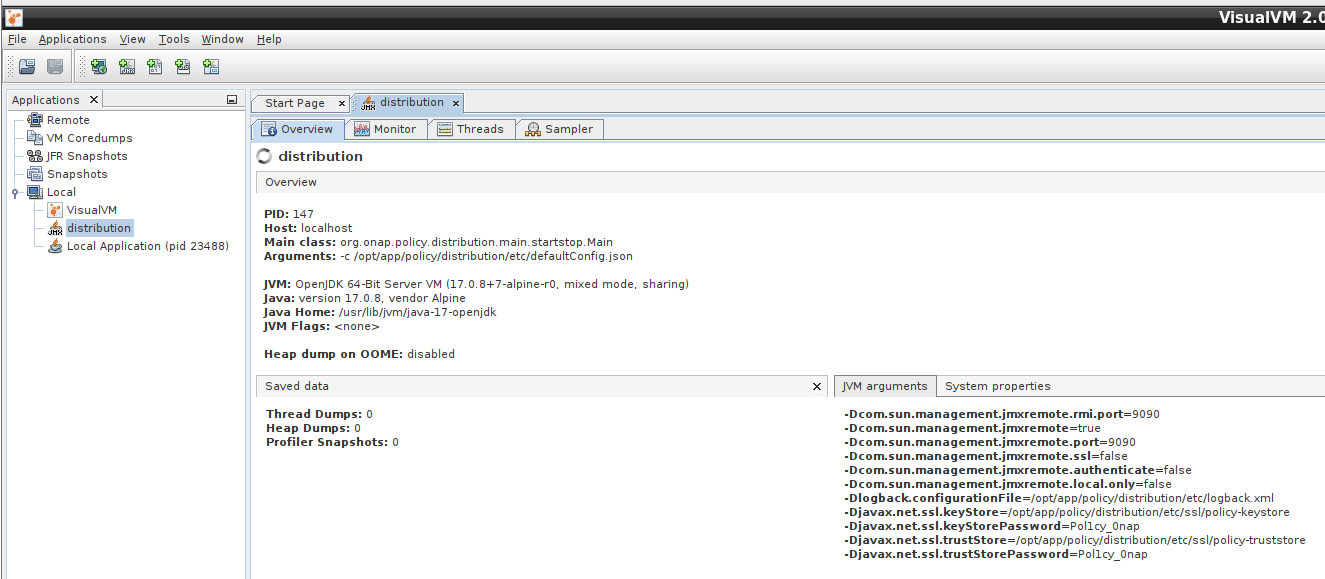This screenshot has width=1325, height=579.
Task: Select Local Application (pid 23488)
Action: coord(148,246)
